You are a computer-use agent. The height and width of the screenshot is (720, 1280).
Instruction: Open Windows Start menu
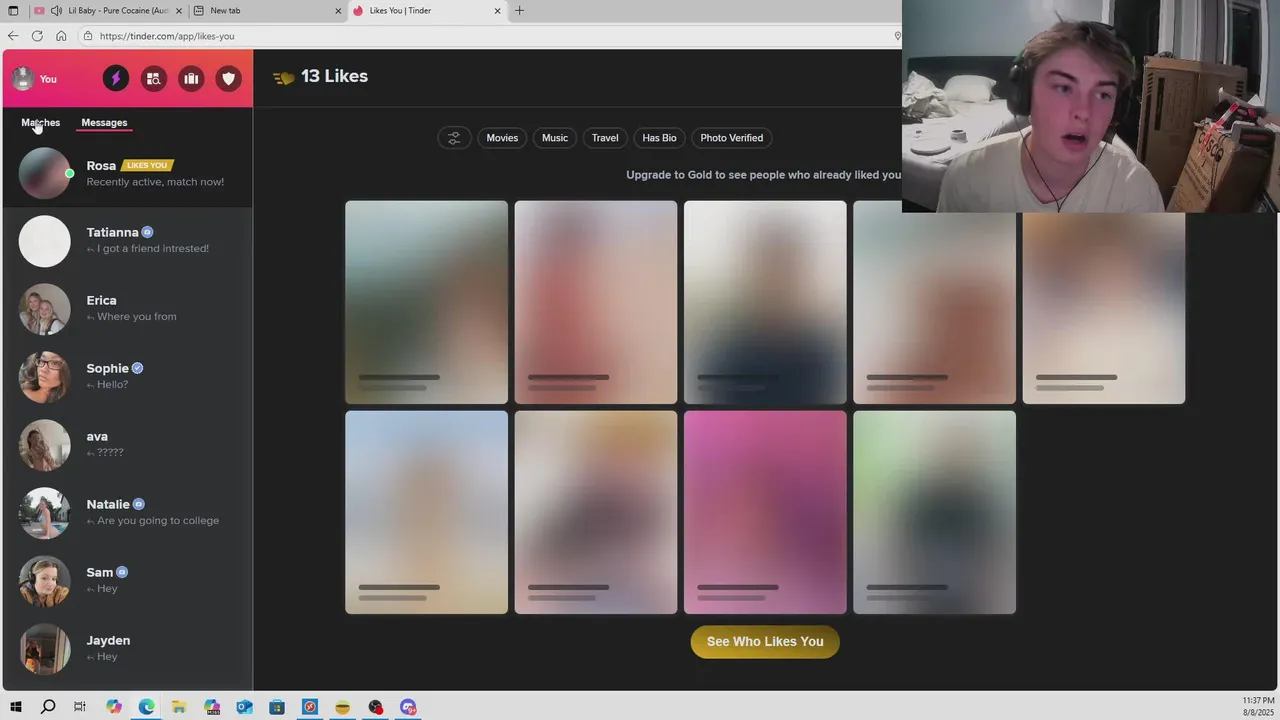[x=15, y=707]
